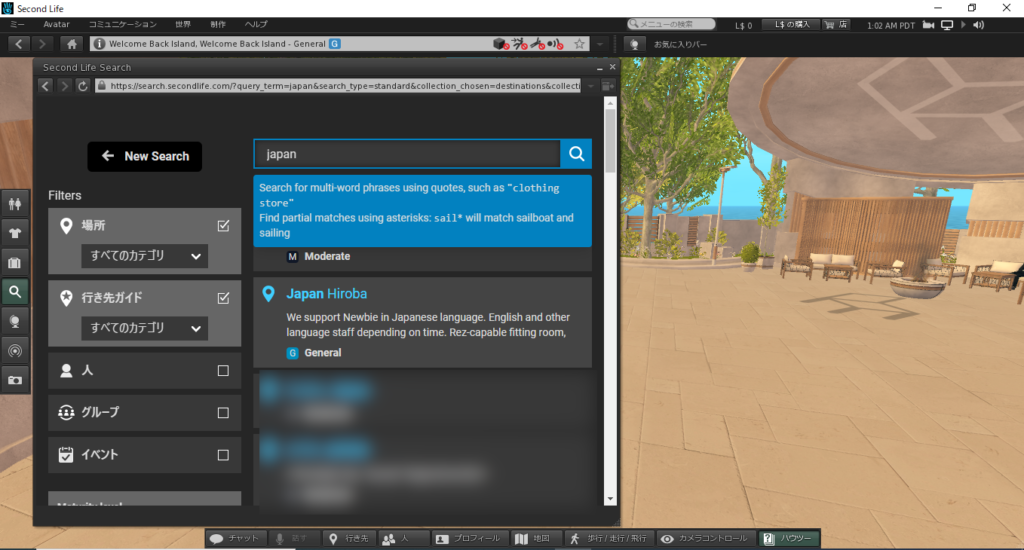
Task: Click the media play triangle in top bar
Action: coord(963,25)
